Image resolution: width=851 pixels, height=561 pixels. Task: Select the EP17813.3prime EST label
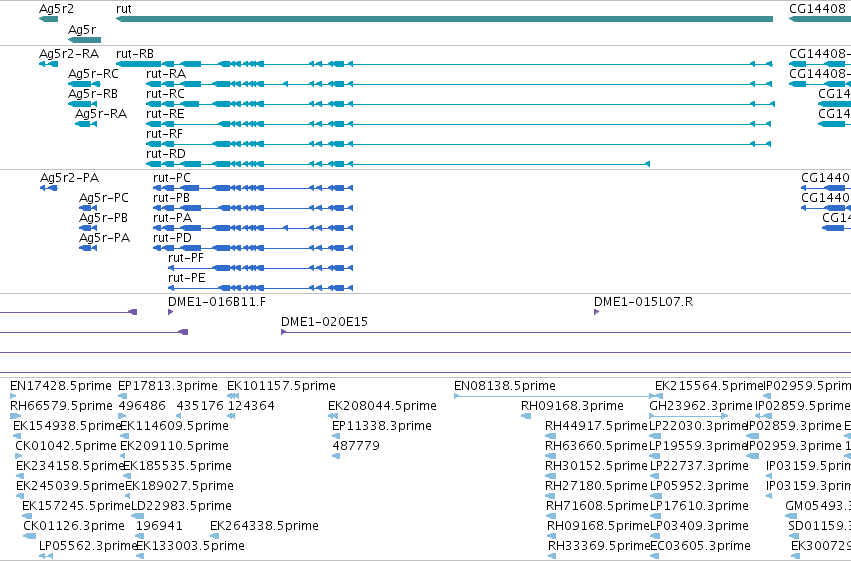click(x=168, y=386)
